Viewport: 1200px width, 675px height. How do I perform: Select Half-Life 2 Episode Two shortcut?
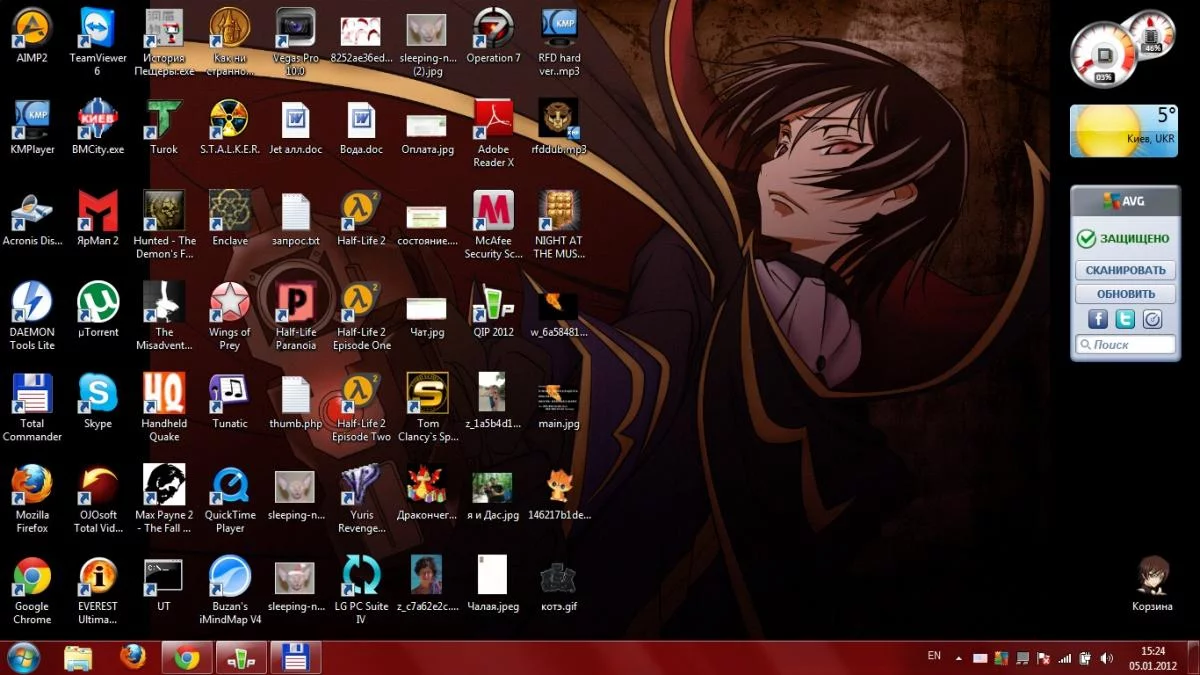[x=361, y=408]
